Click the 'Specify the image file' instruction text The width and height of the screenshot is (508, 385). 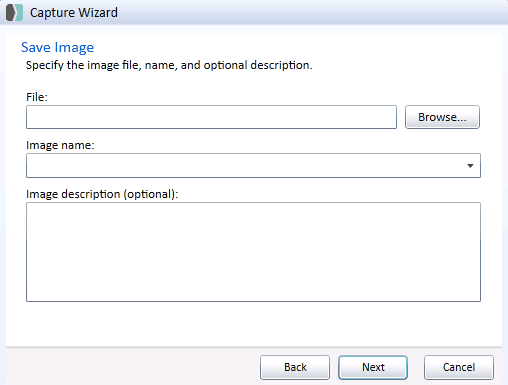[x=169, y=65]
